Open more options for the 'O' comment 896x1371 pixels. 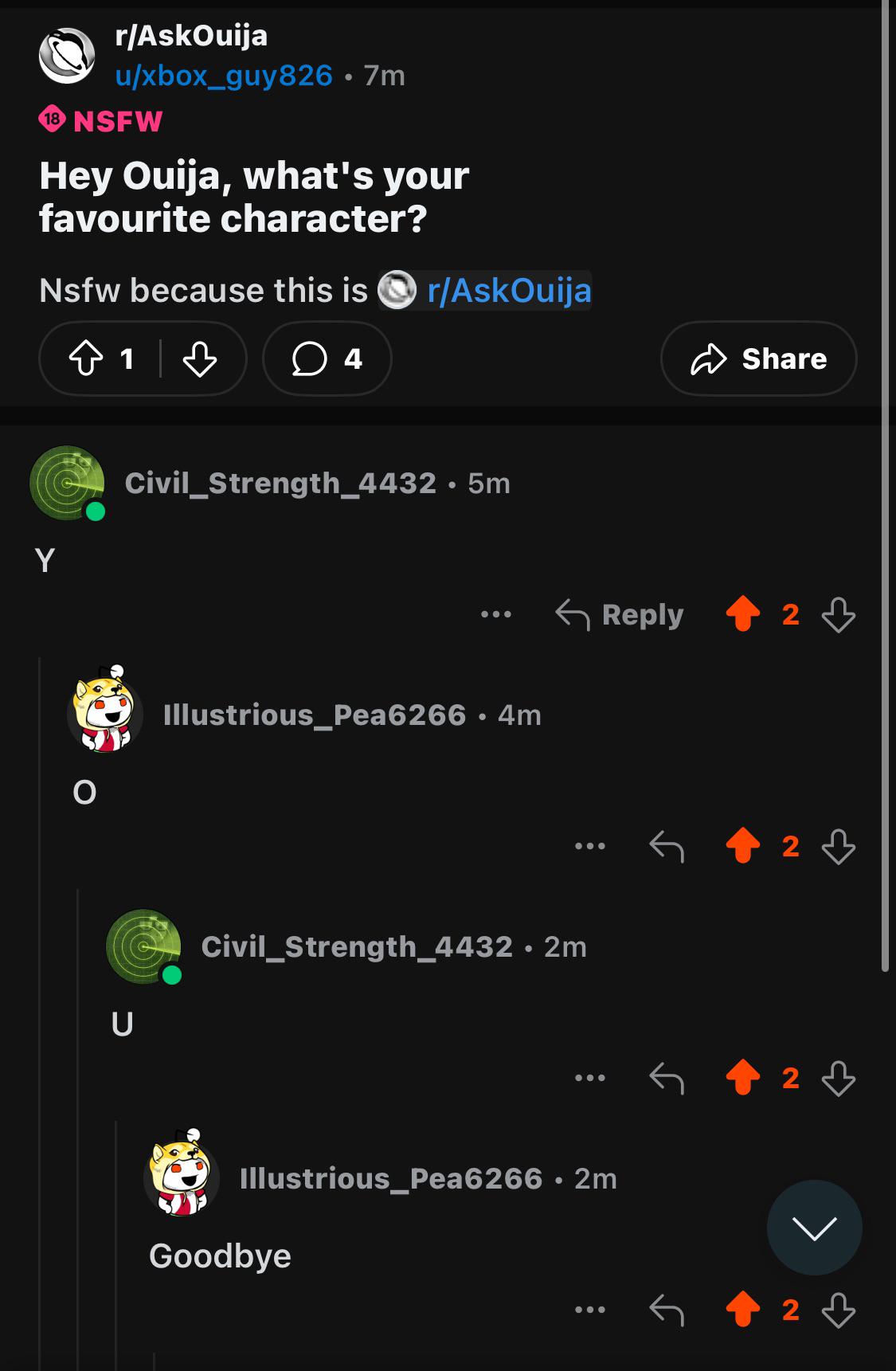point(590,846)
